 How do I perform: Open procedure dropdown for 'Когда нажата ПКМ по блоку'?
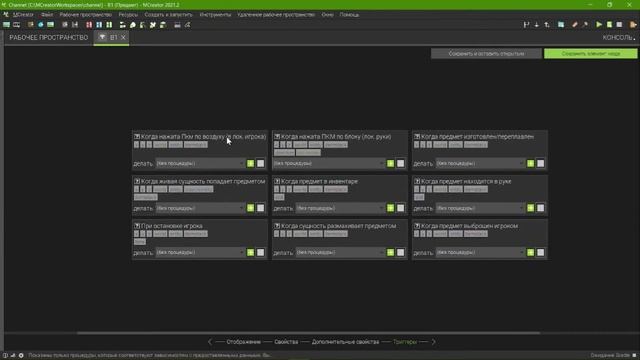(x=329, y=164)
